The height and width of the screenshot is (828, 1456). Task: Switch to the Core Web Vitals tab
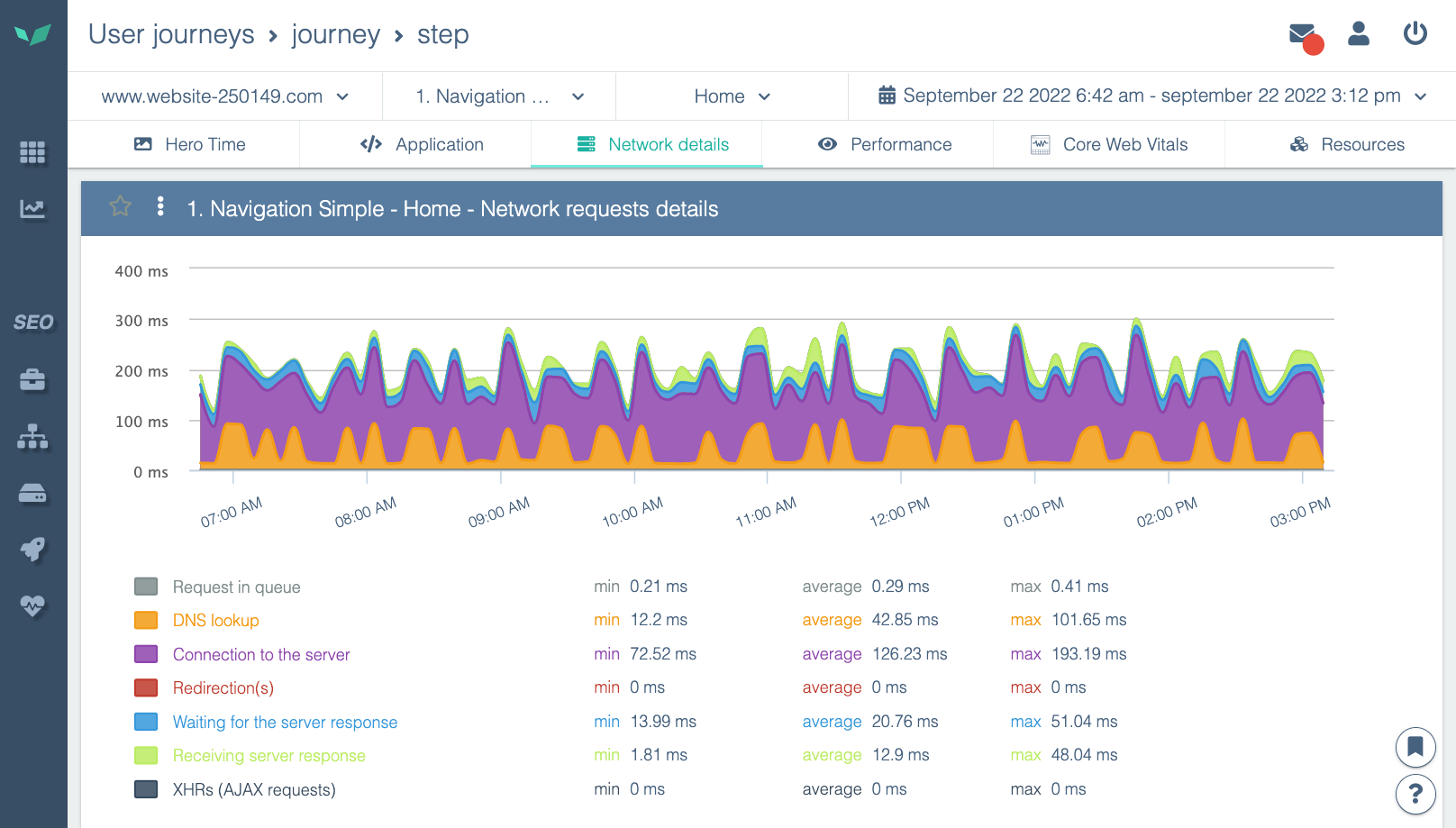1109,145
